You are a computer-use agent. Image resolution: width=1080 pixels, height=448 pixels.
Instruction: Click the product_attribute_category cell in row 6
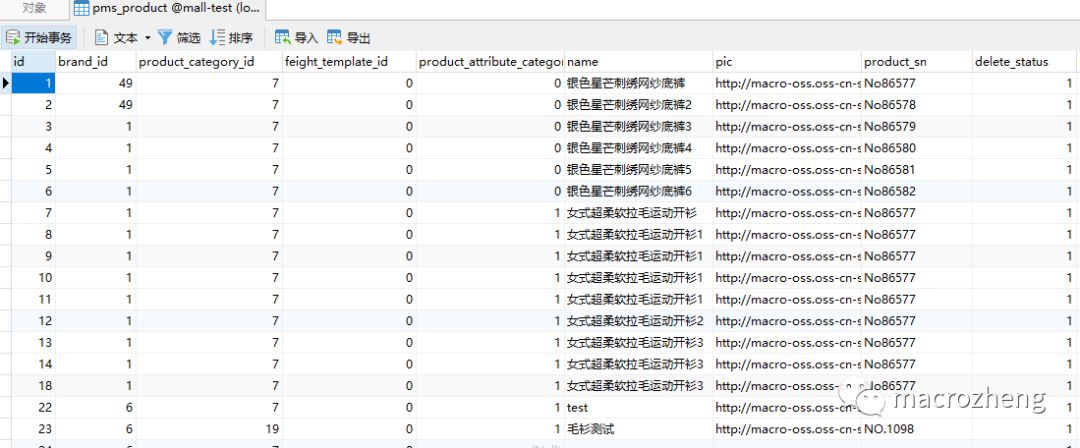[x=490, y=191]
